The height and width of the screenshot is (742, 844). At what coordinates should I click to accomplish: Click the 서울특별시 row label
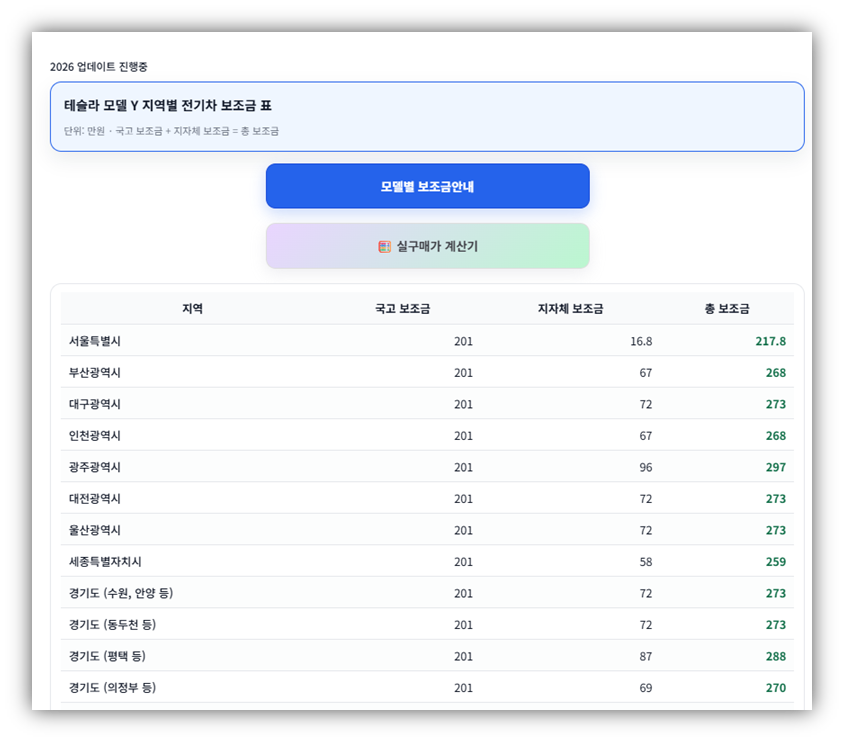pyautogui.click(x=95, y=341)
